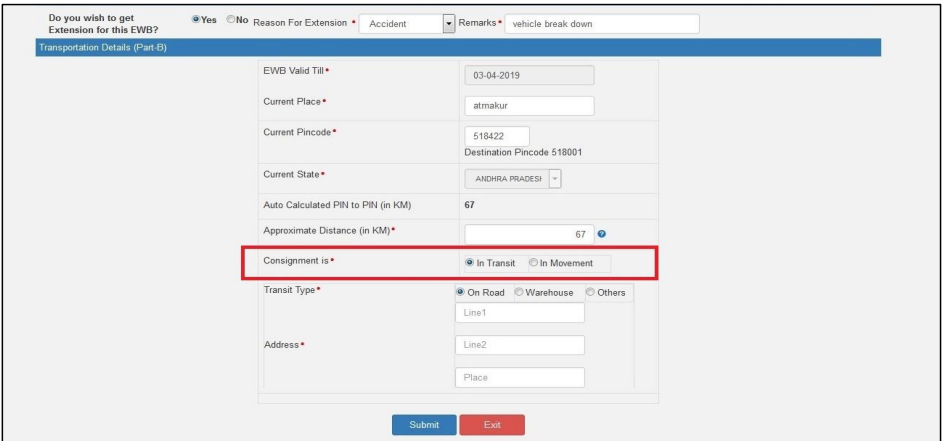The height and width of the screenshot is (441, 942).
Task: Select Others transit type
Action: click(590, 292)
